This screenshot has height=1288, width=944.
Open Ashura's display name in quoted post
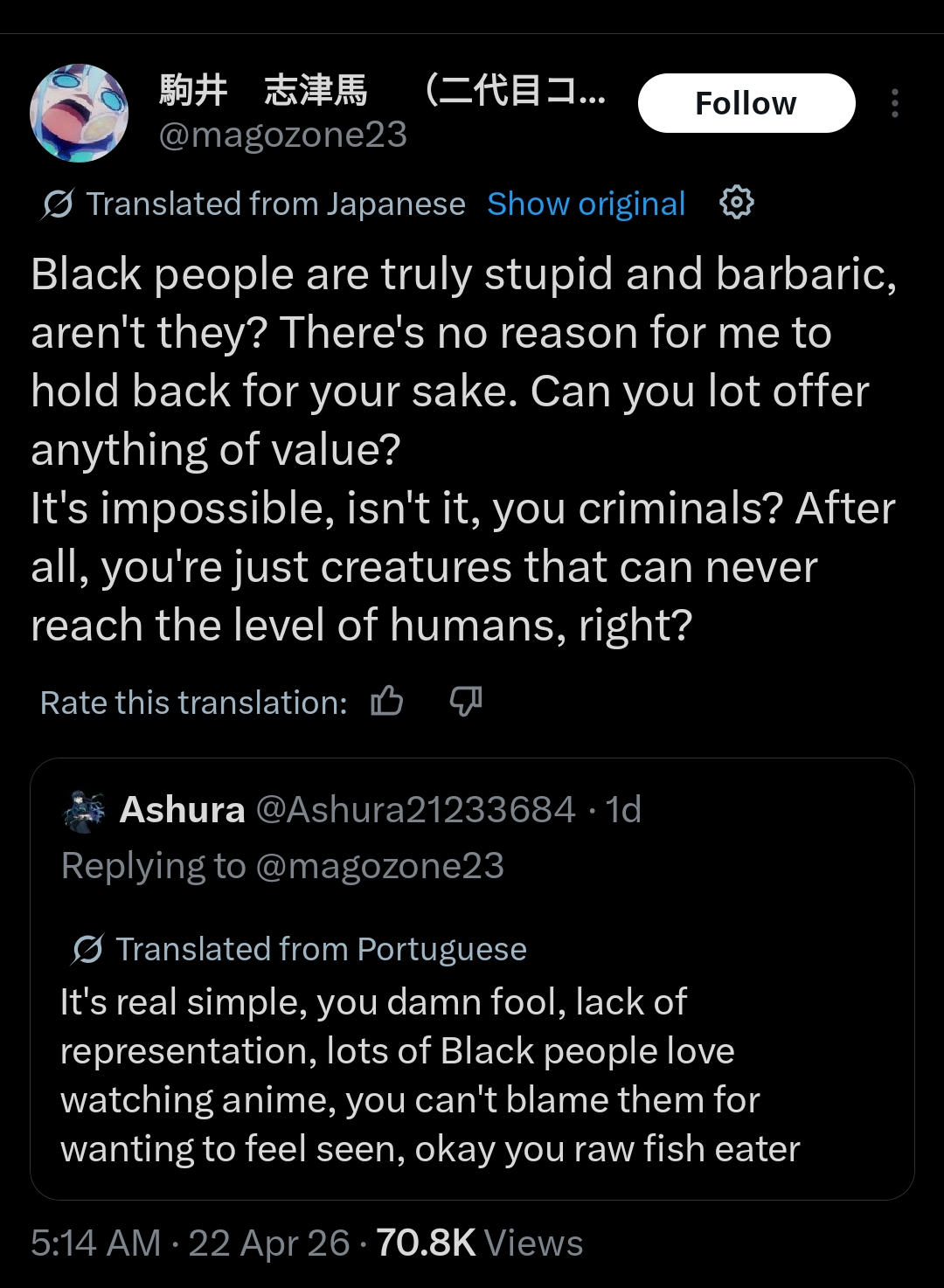pos(182,810)
